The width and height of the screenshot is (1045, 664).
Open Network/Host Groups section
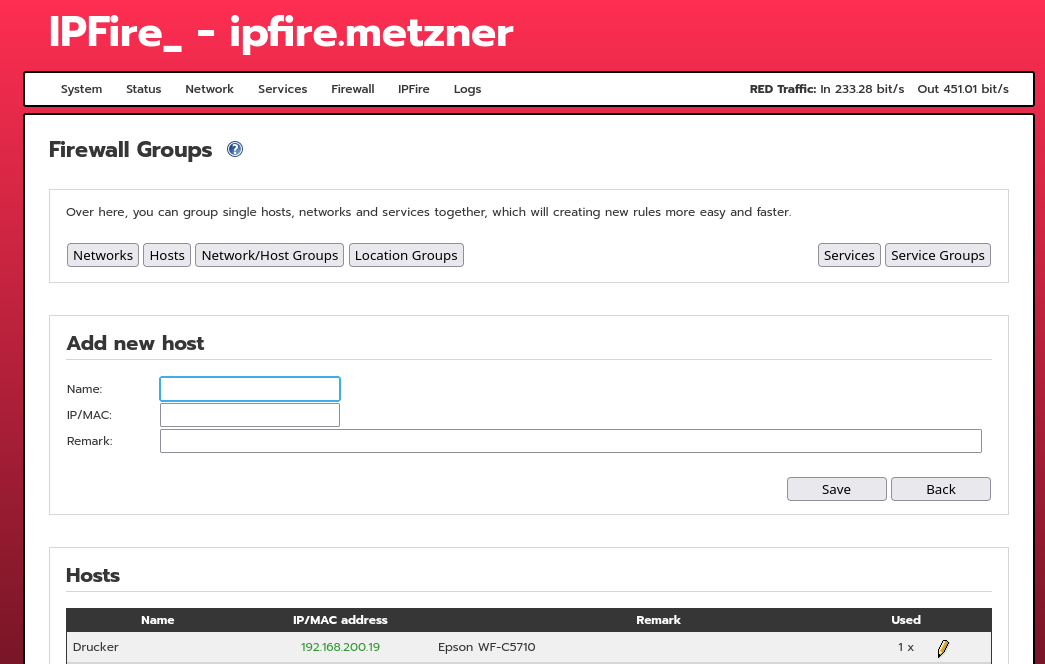[270, 255]
